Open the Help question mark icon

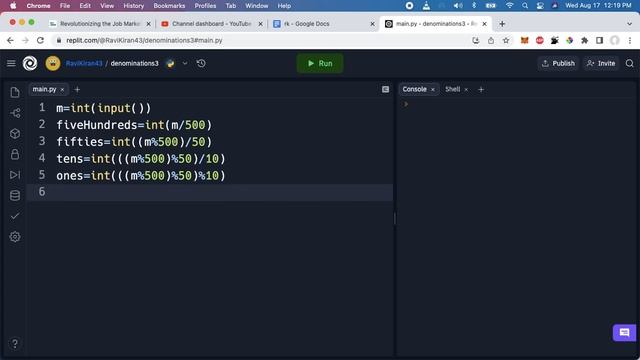pos(15,344)
